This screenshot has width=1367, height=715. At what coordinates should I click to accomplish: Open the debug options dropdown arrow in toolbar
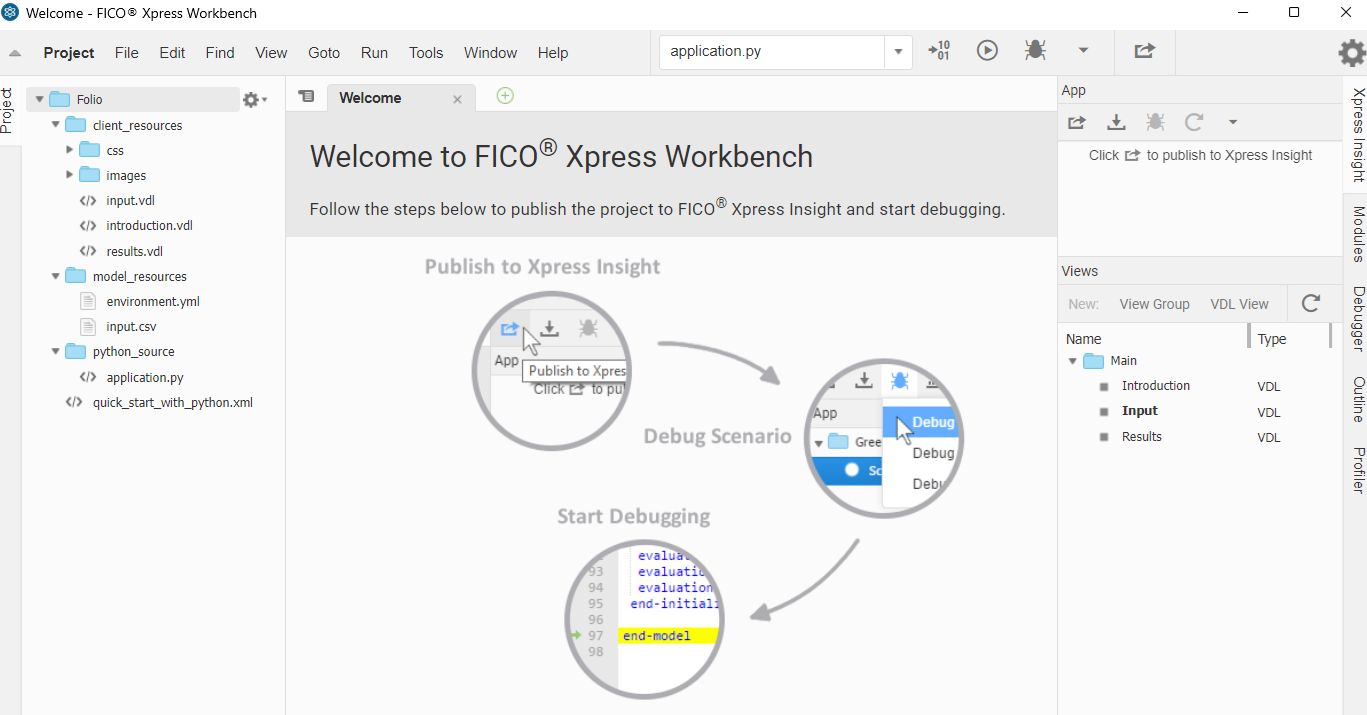coord(1083,50)
